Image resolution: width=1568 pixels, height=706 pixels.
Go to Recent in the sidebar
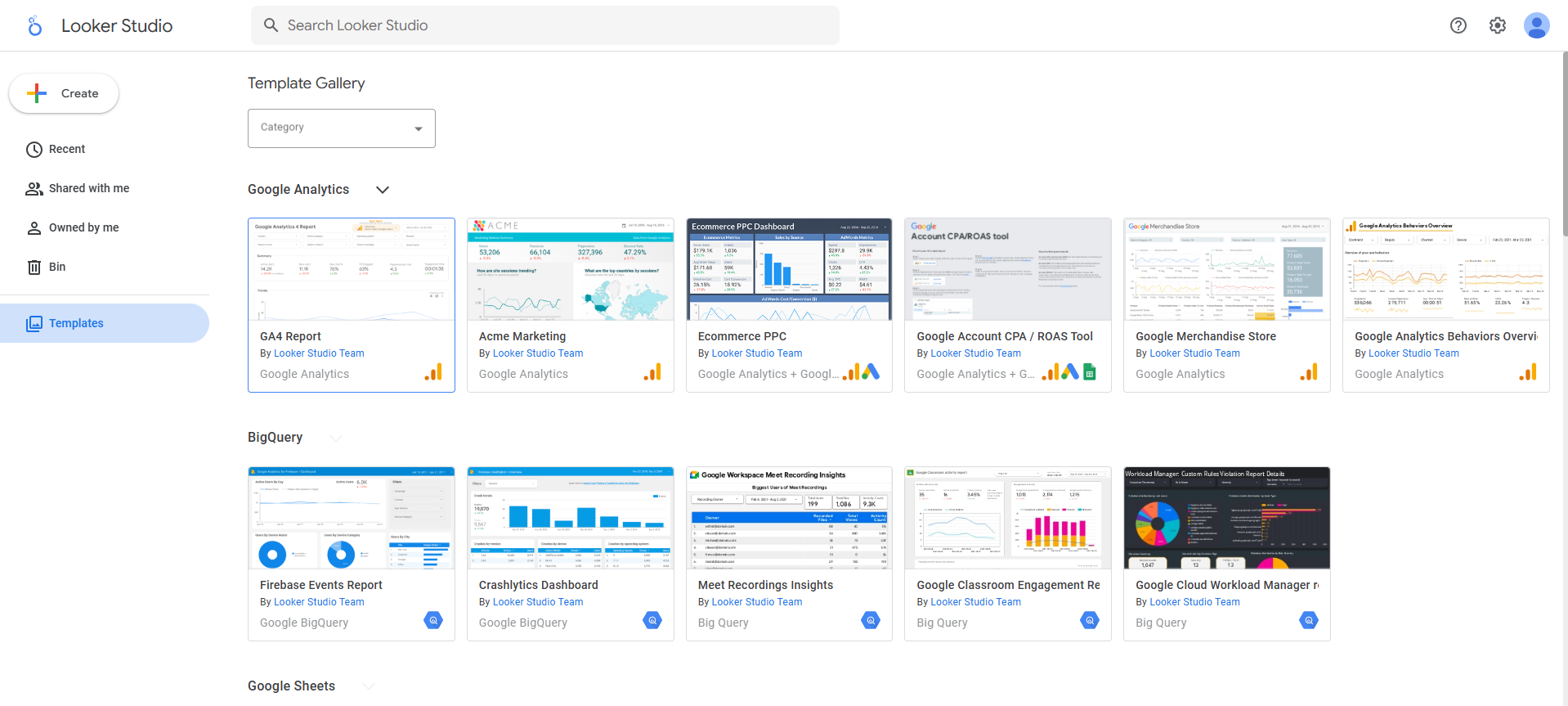pos(105,150)
